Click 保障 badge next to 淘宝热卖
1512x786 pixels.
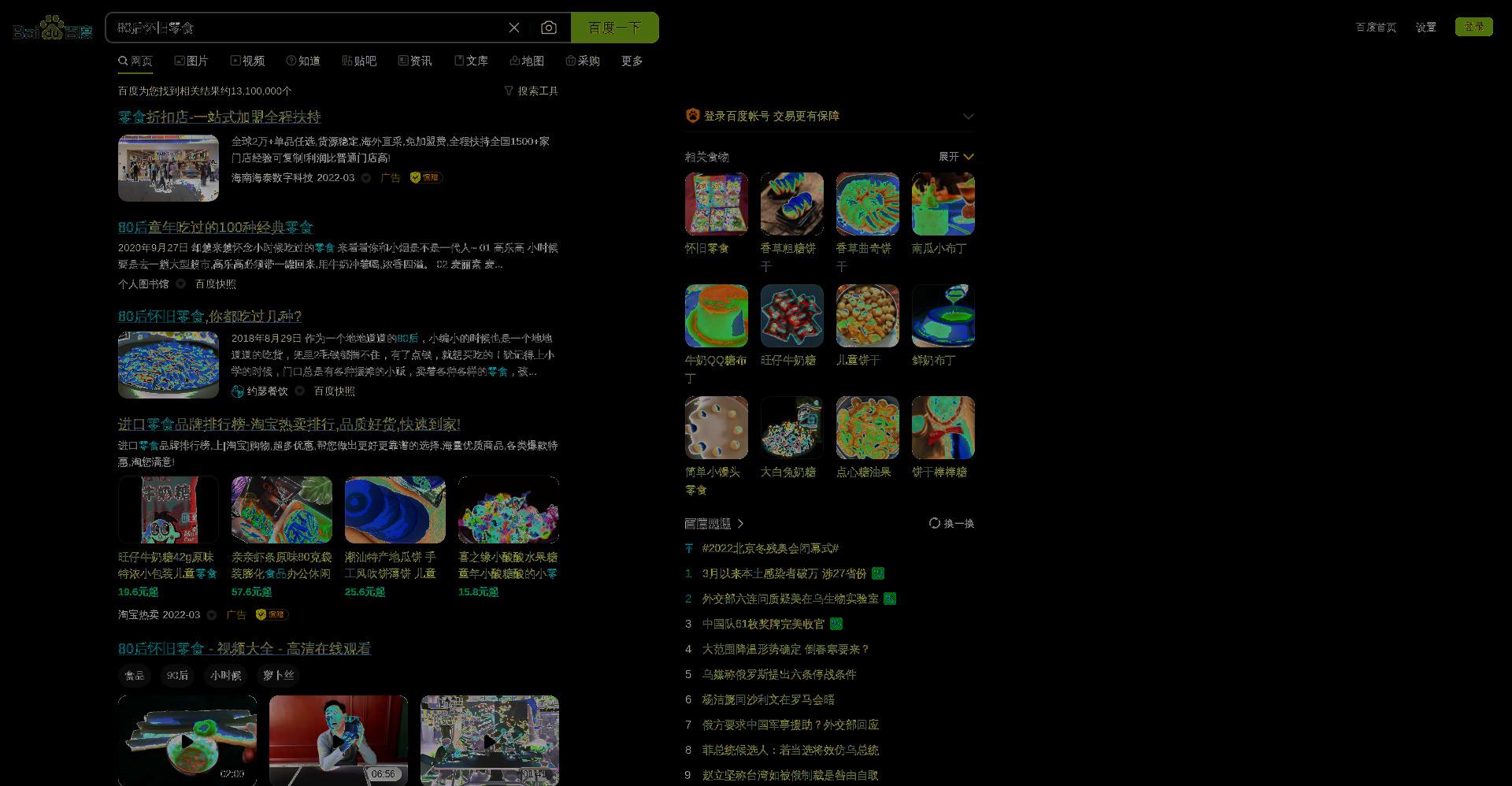272,614
